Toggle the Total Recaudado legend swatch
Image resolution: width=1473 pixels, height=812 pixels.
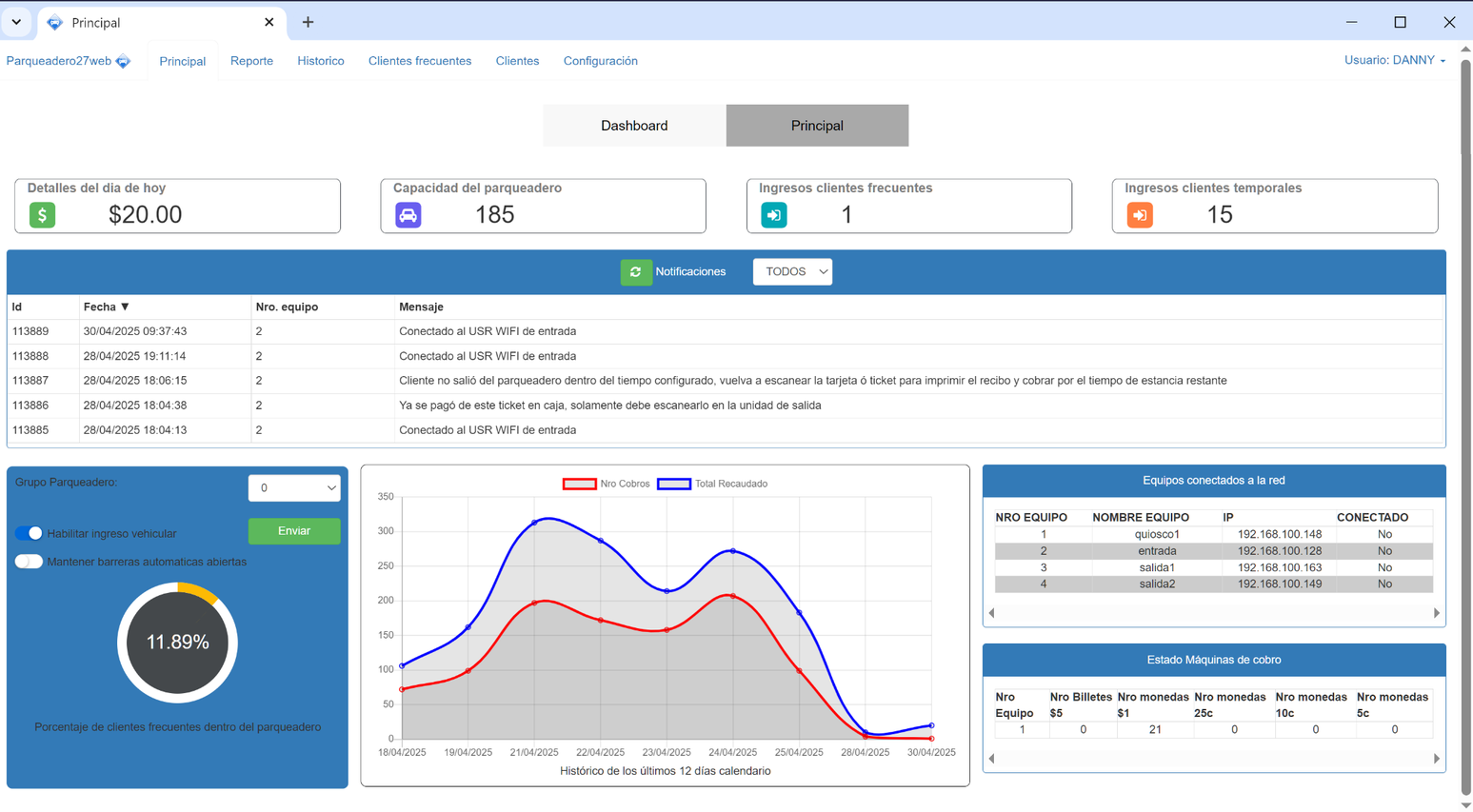tap(674, 484)
